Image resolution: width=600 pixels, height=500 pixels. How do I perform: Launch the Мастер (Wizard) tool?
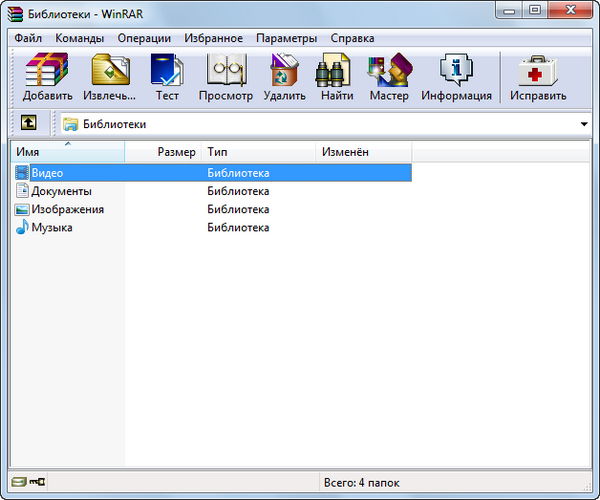[x=389, y=77]
